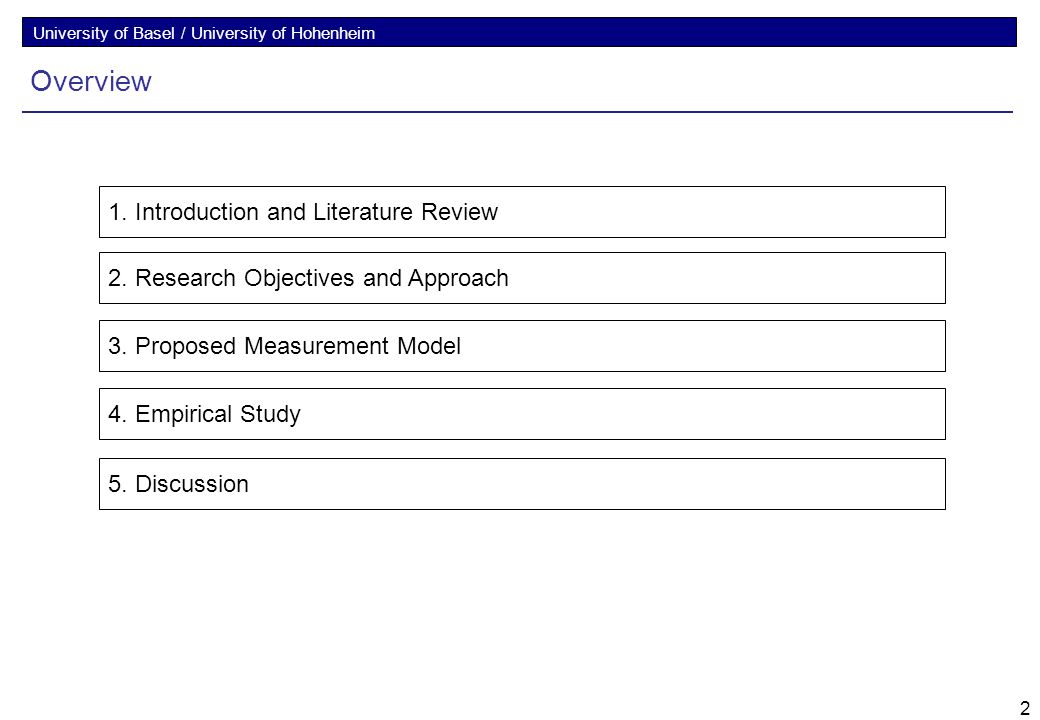Select '2. Research Objectives and Approach' box

[x=522, y=278]
